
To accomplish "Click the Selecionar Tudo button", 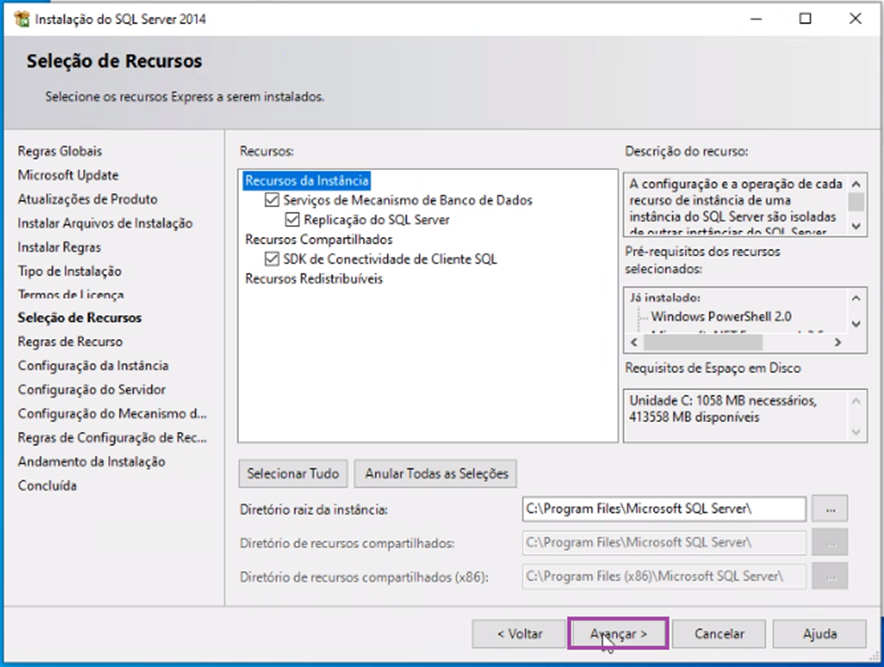I will [x=293, y=474].
